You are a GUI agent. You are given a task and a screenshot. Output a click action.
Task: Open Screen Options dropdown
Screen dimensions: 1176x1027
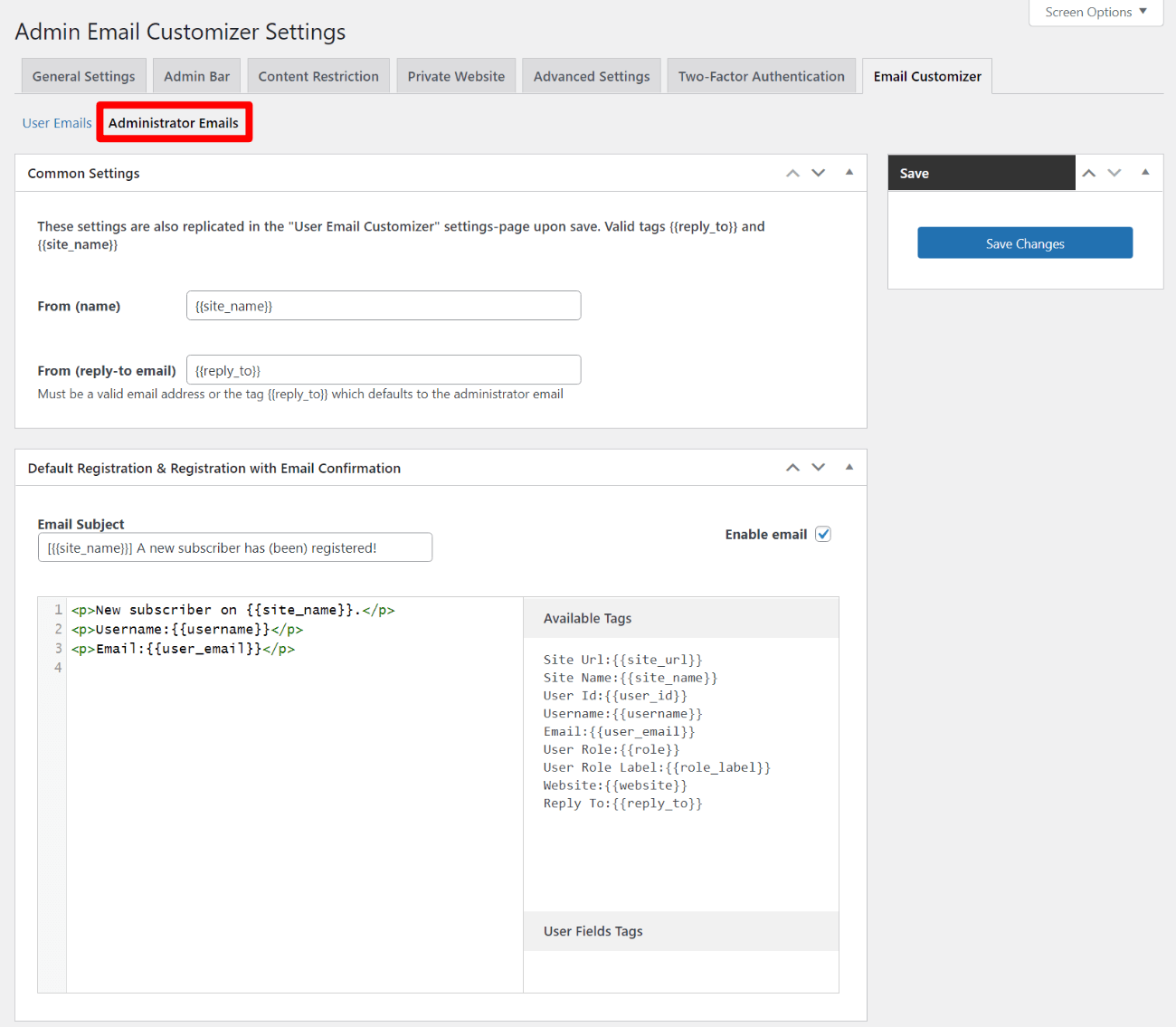[x=1095, y=13]
